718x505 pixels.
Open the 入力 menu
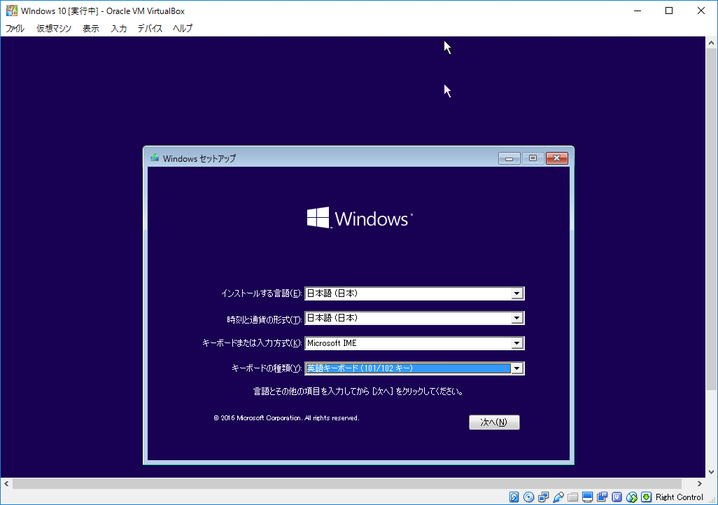[x=119, y=28]
